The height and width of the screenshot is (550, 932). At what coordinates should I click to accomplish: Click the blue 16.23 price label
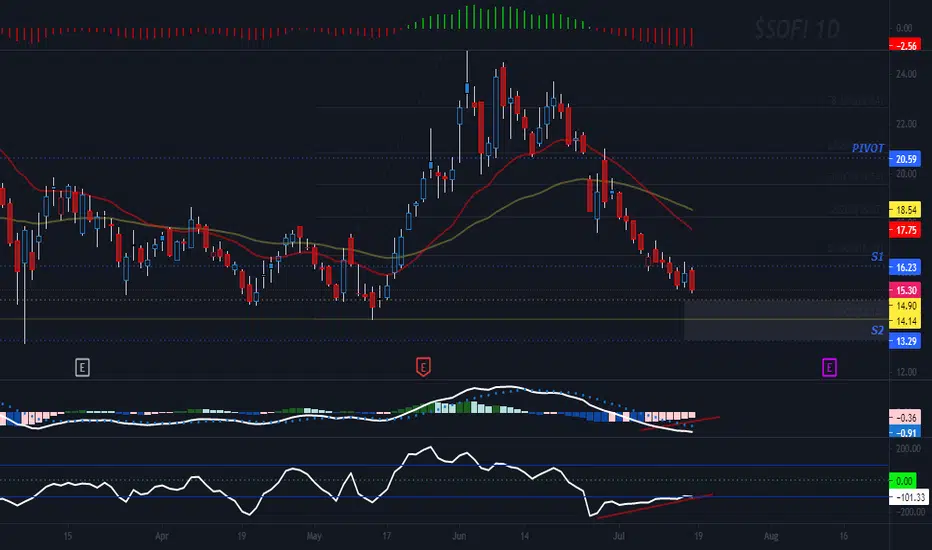click(905, 267)
